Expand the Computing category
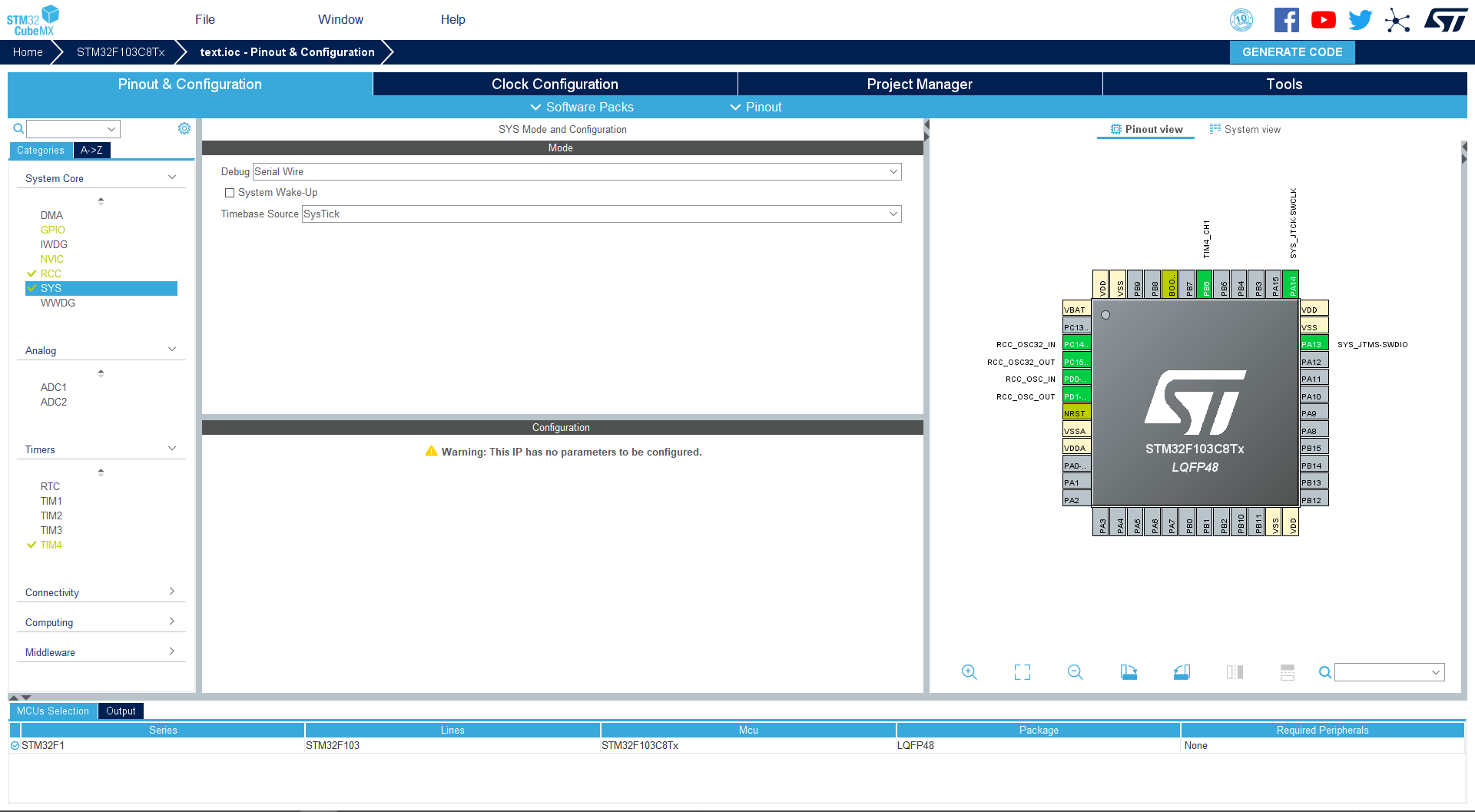Image resolution: width=1475 pixels, height=812 pixels. (x=172, y=621)
